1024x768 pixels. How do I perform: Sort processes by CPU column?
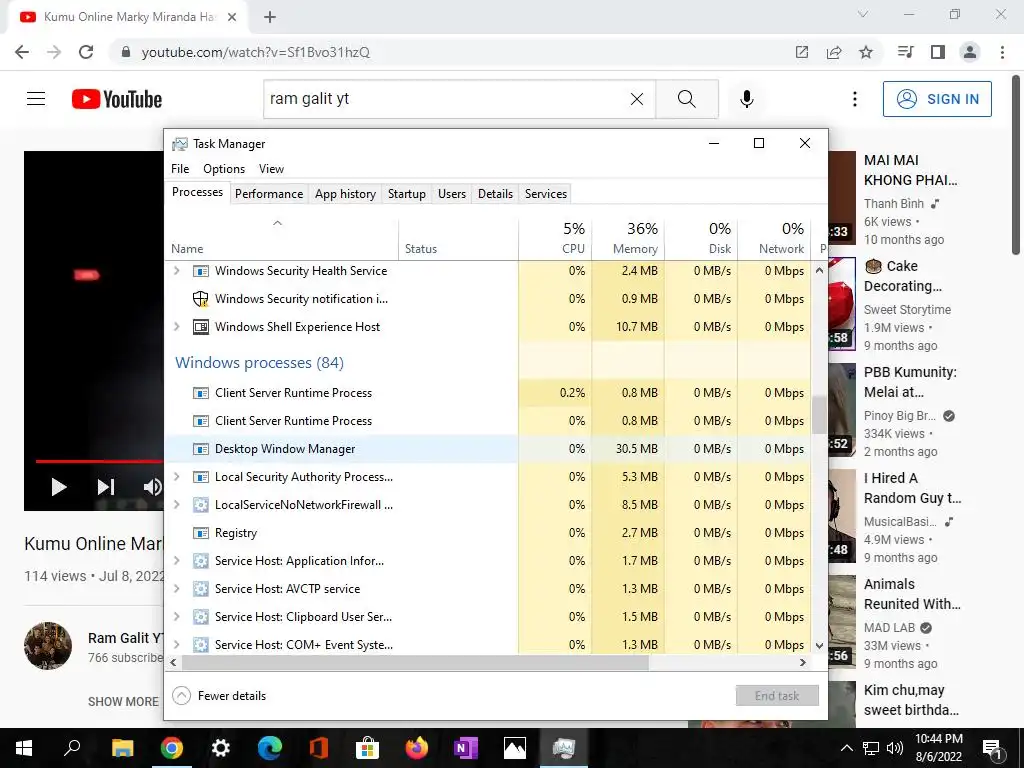tap(556, 238)
